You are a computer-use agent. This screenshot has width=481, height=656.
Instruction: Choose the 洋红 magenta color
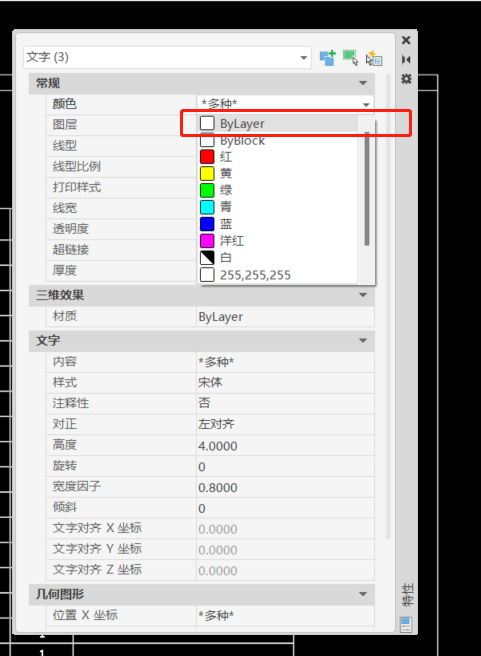coord(278,241)
